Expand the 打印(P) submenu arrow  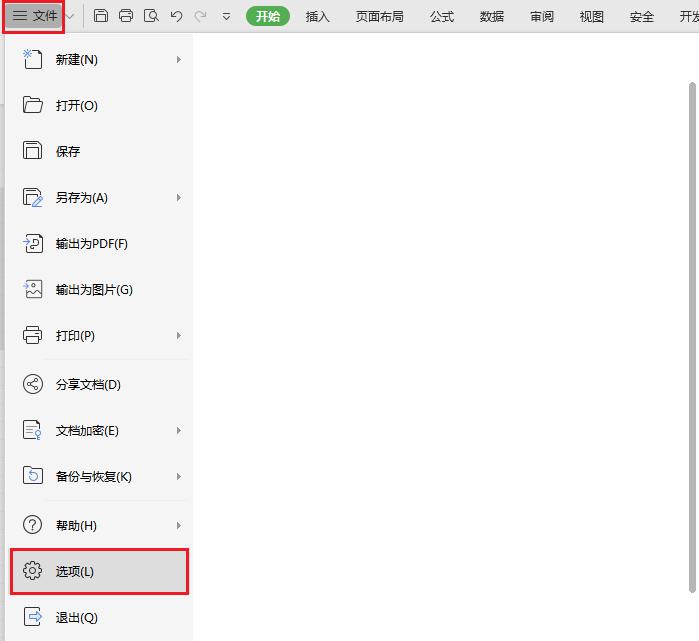coord(178,335)
